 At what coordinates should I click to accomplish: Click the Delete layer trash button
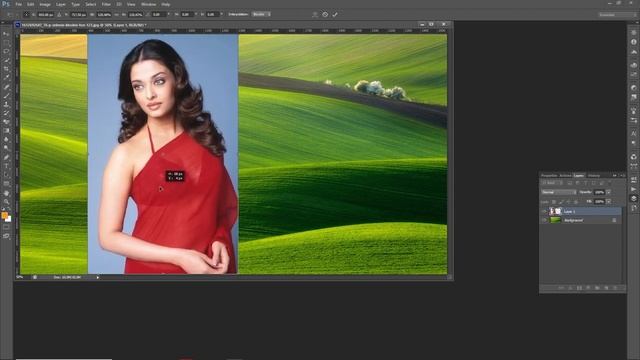point(615,288)
